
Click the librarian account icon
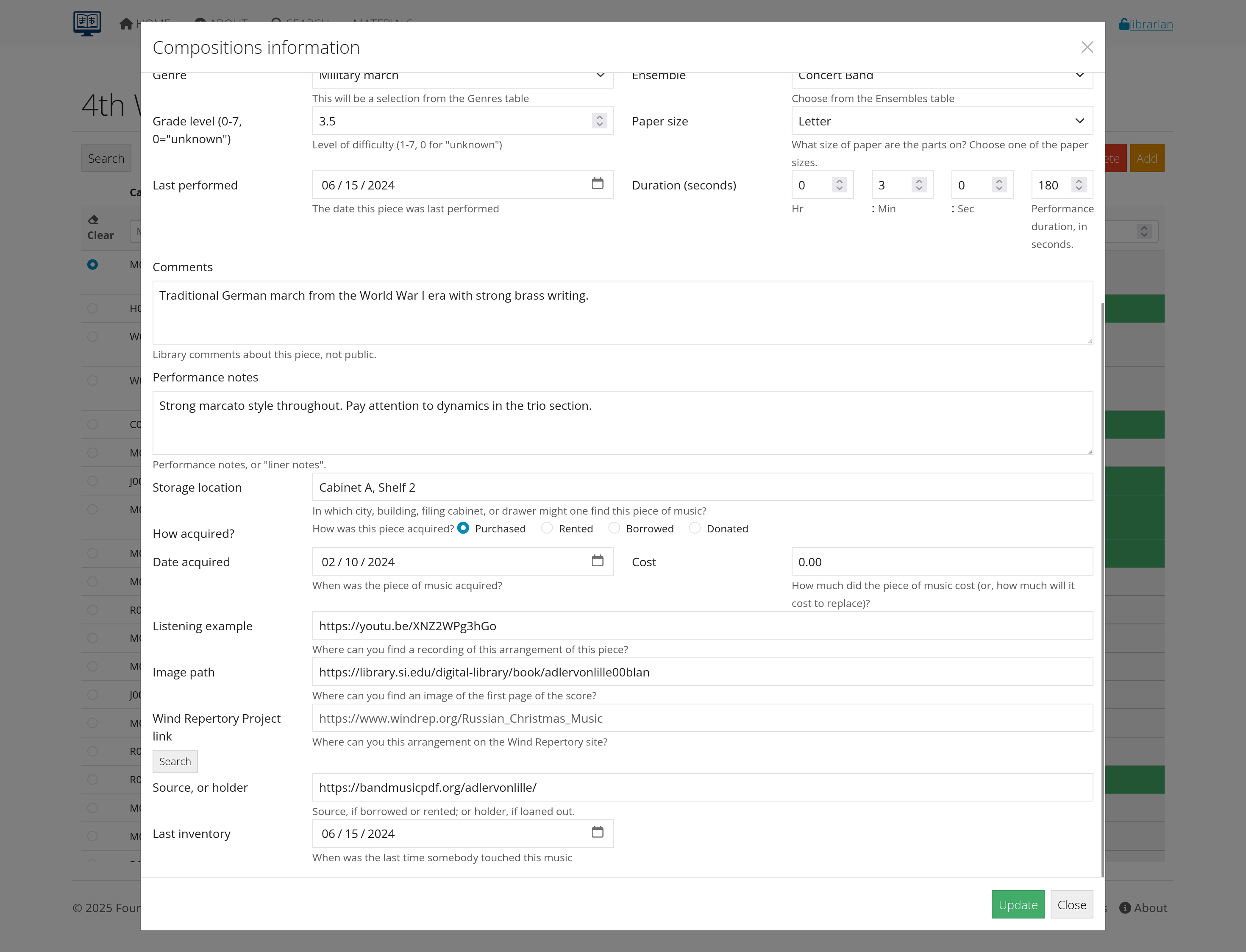pyautogui.click(x=1124, y=24)
